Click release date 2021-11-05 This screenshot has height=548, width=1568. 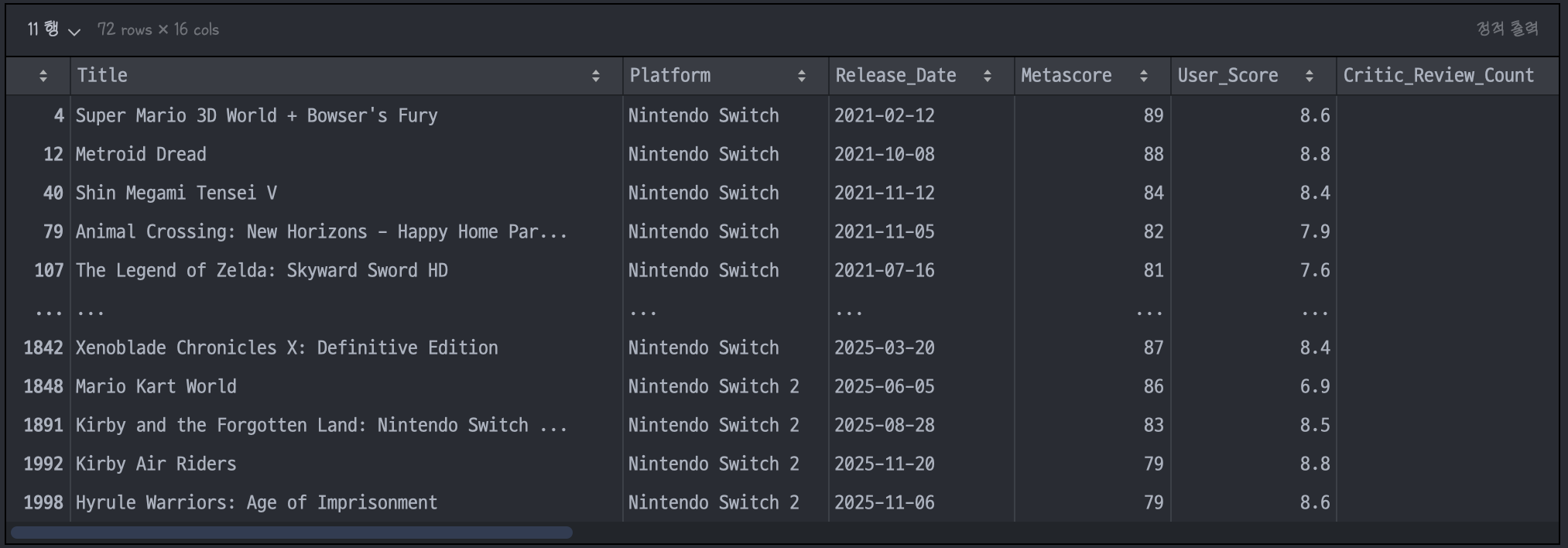coord(885,231)
